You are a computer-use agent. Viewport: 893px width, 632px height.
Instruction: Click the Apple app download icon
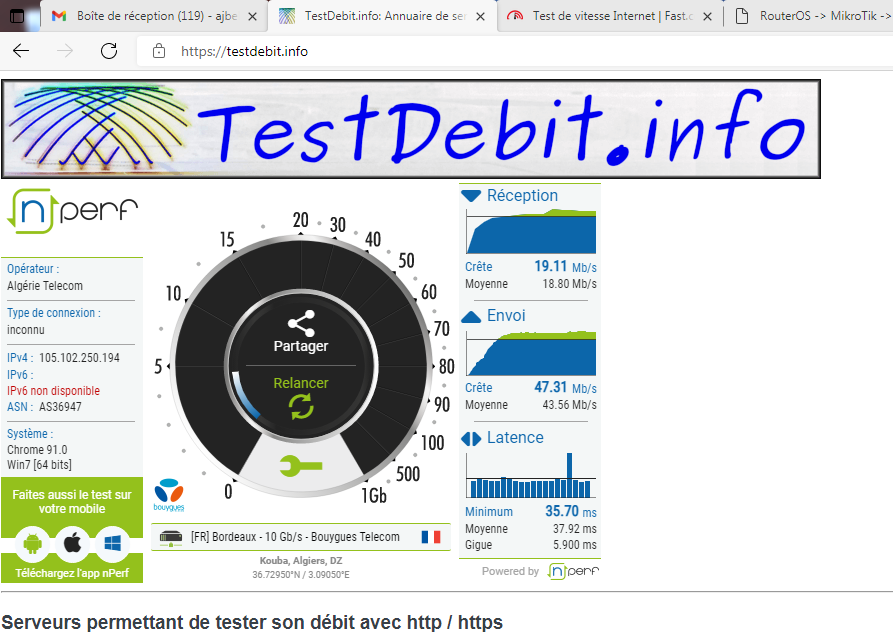point(72,543)
